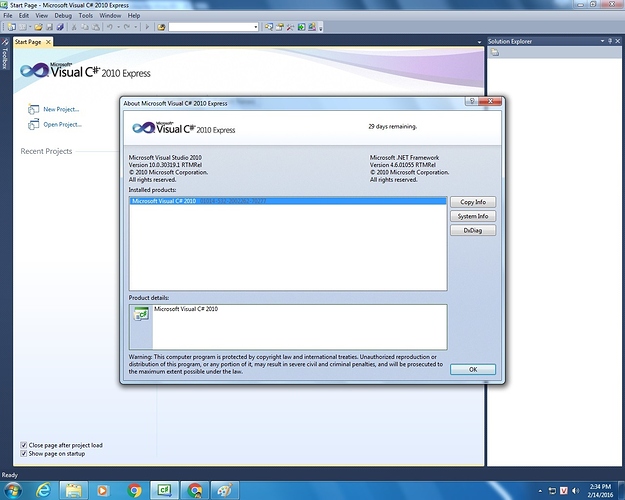Open the Properties Window toolbar icon
The image size is (625, 500).
click(280, 27)
